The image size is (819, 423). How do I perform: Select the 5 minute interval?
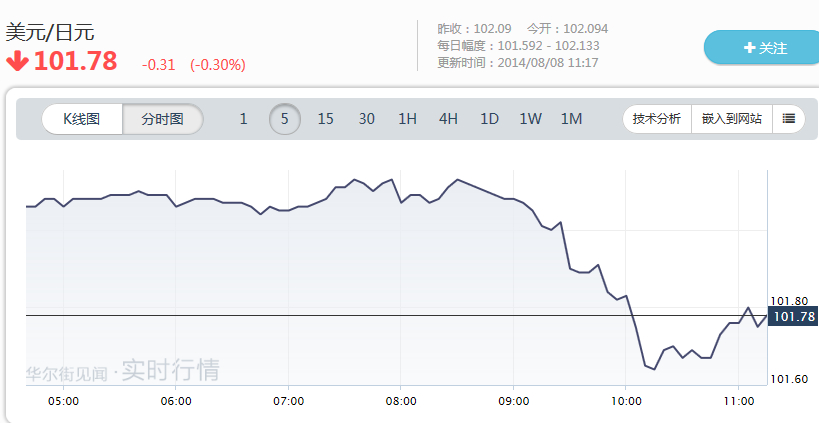click(x=285, y=119)
